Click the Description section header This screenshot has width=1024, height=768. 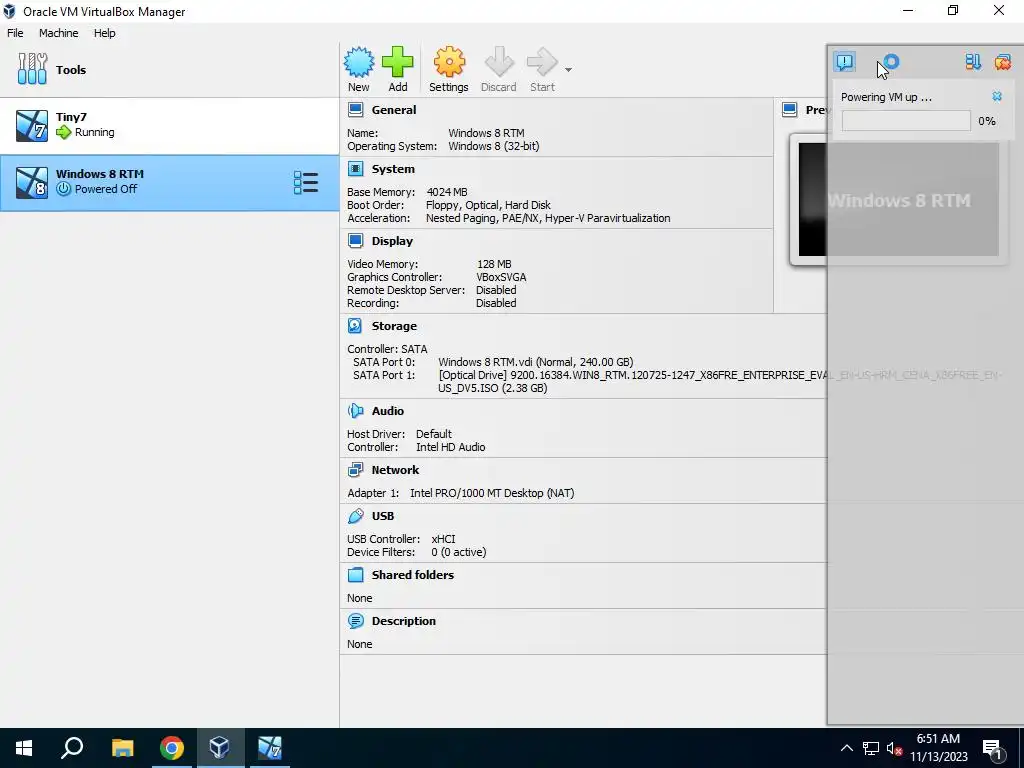pos(404,621)
